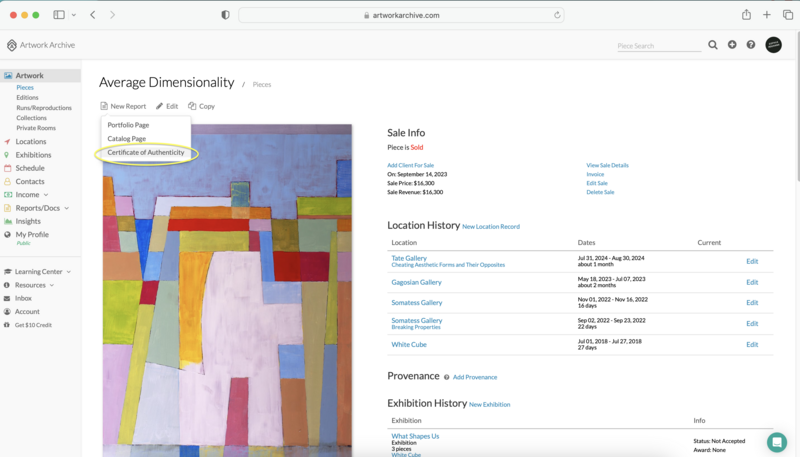This screenshot has width=800, height=457.
Task: Expand the Income menu chevron
Action: pyautogui.click(x=46, y=195)
